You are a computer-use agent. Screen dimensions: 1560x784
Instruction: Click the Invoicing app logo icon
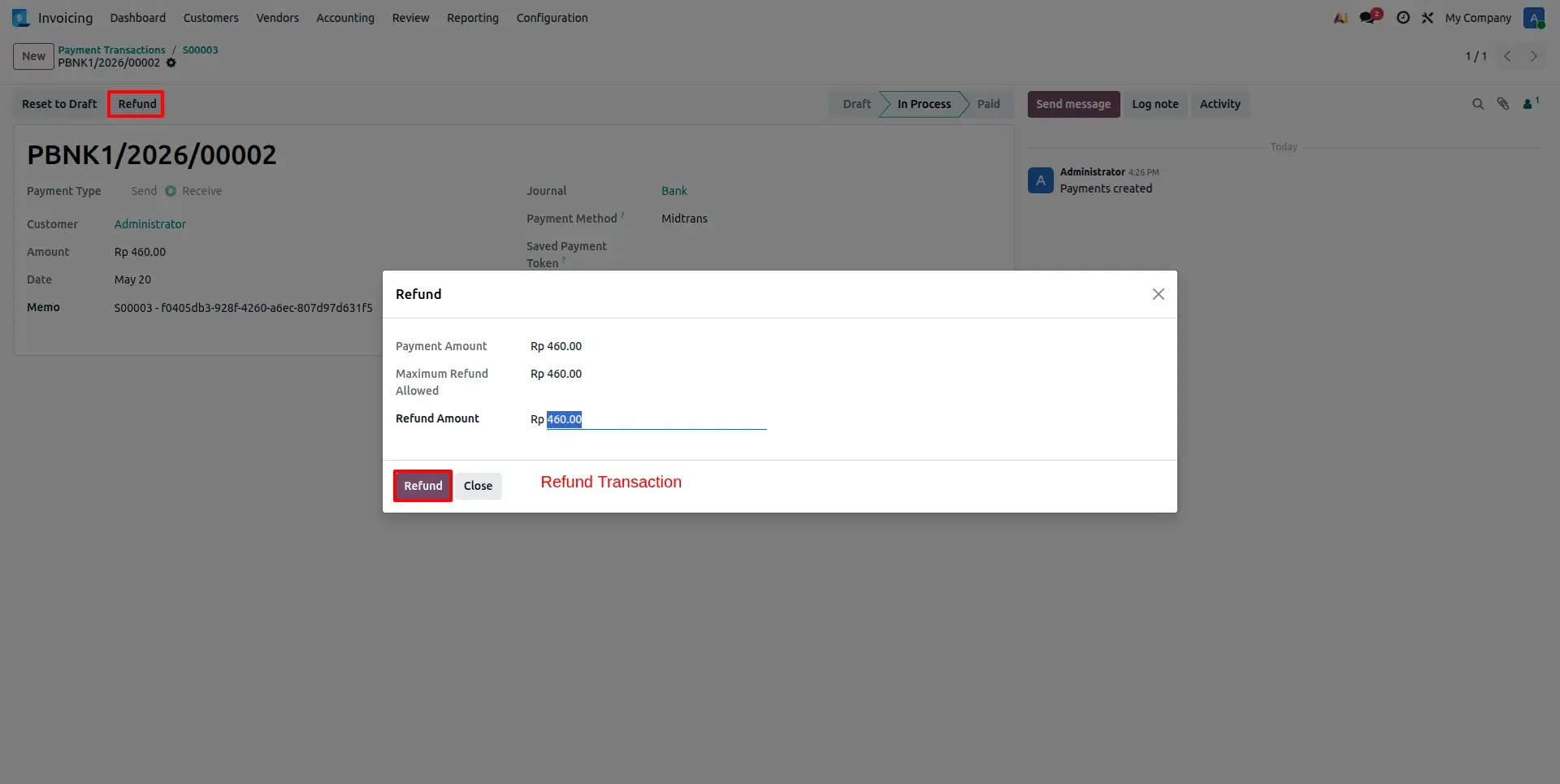tap(21, 18)
